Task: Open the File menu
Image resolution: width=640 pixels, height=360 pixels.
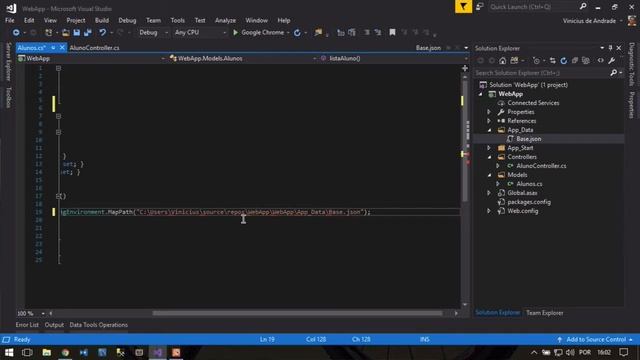Action: click(9, 20)
